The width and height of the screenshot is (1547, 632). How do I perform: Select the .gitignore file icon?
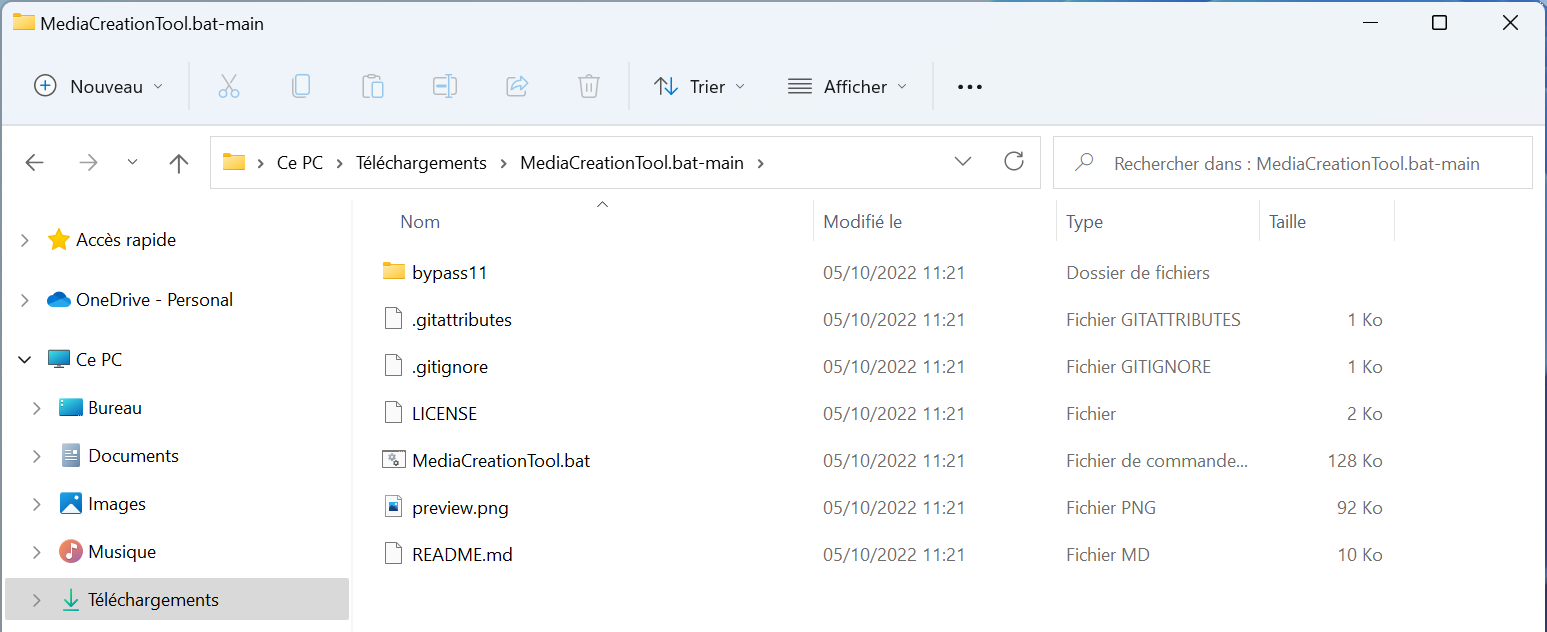pyautogui.click(x=394, y=366)
